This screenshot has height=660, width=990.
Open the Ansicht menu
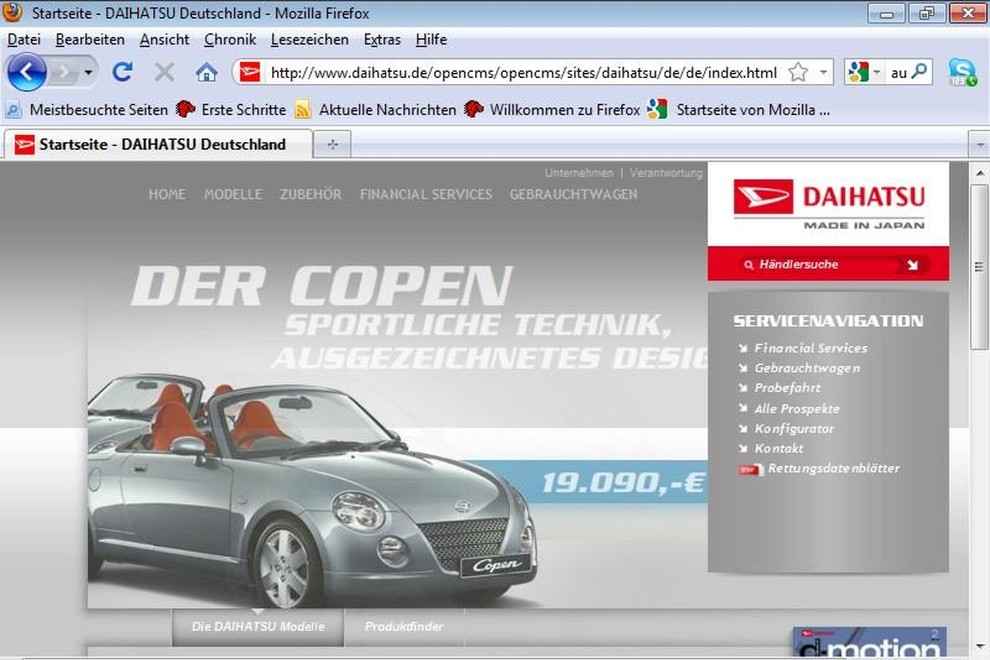coord(164,39)
